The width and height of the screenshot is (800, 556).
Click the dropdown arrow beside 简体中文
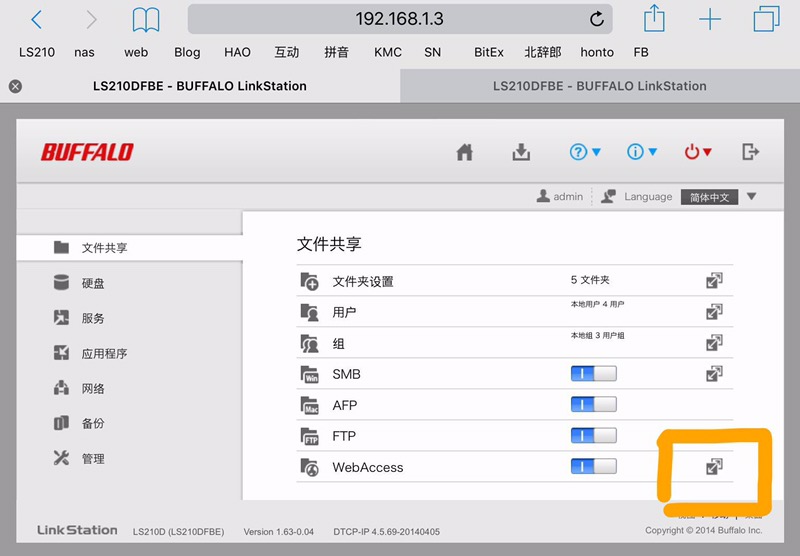click(x=752, y=196)
